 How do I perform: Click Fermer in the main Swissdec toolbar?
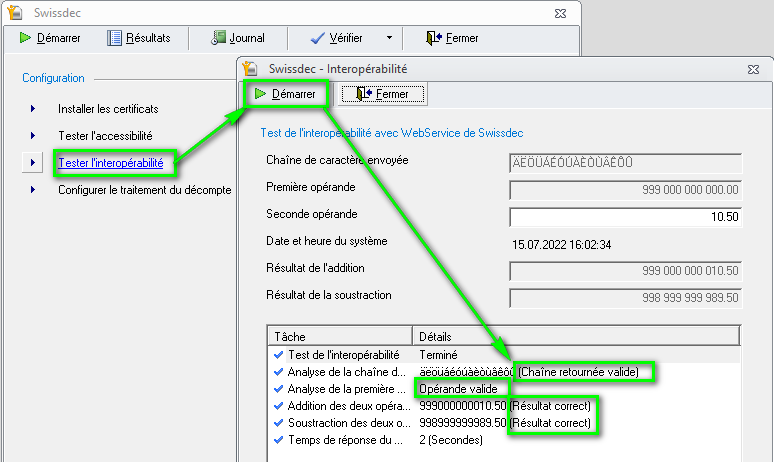(x=452, y=38)
